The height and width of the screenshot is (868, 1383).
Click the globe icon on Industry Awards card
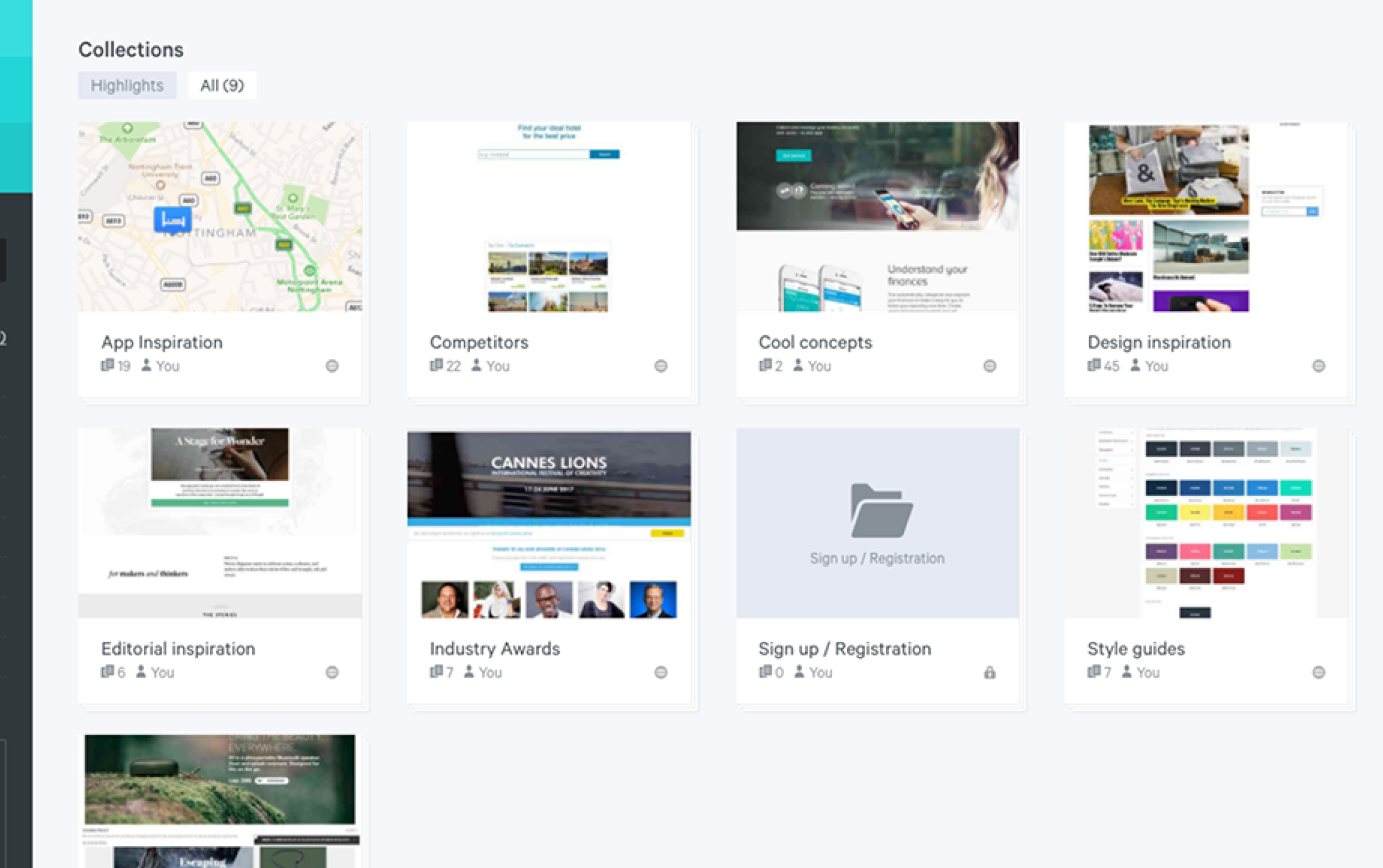661,672
